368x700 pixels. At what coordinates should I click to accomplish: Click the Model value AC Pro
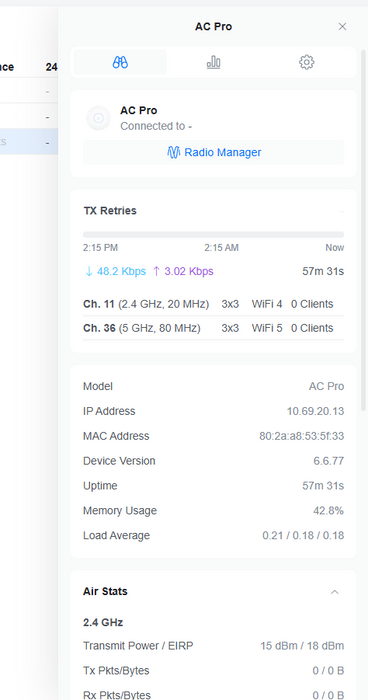tap(326, 386)
